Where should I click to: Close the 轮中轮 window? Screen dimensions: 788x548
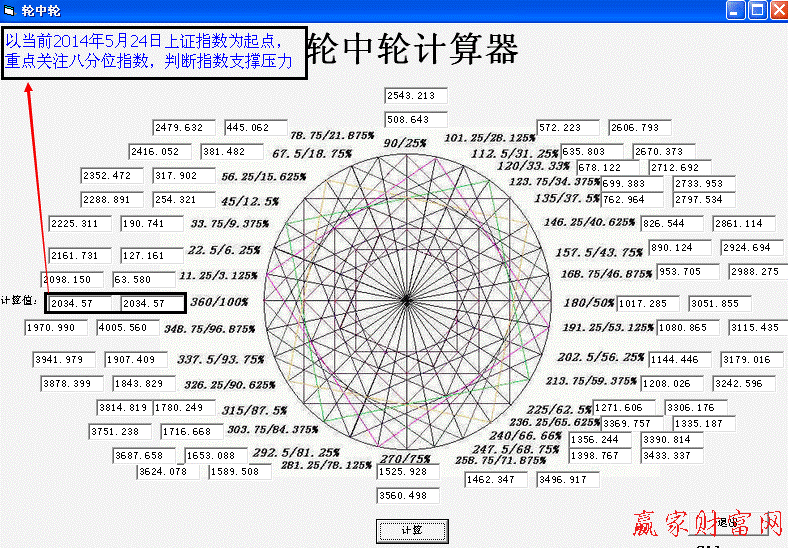pos(777,10)
